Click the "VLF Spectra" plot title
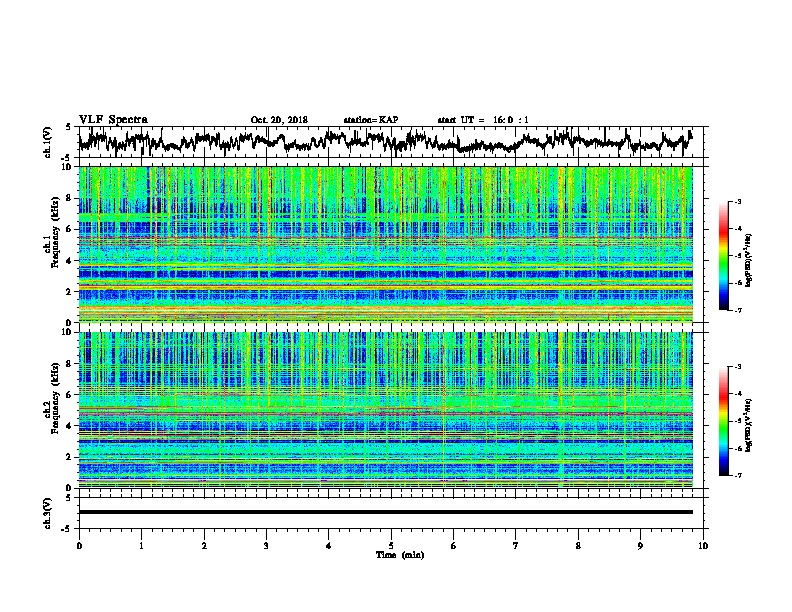The width and height of the screenshot is (792, 612). pyautogui.click(x=113, y=120)
